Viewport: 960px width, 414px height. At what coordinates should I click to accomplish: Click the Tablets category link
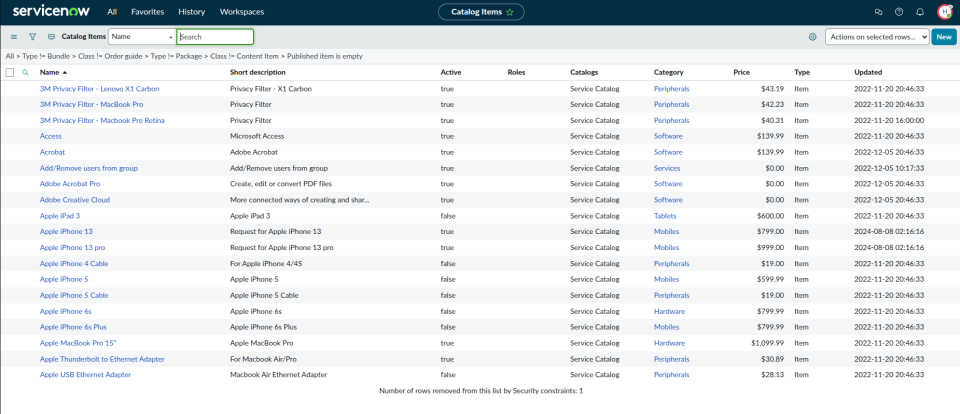pyautogui.click(x=666, y=216)
